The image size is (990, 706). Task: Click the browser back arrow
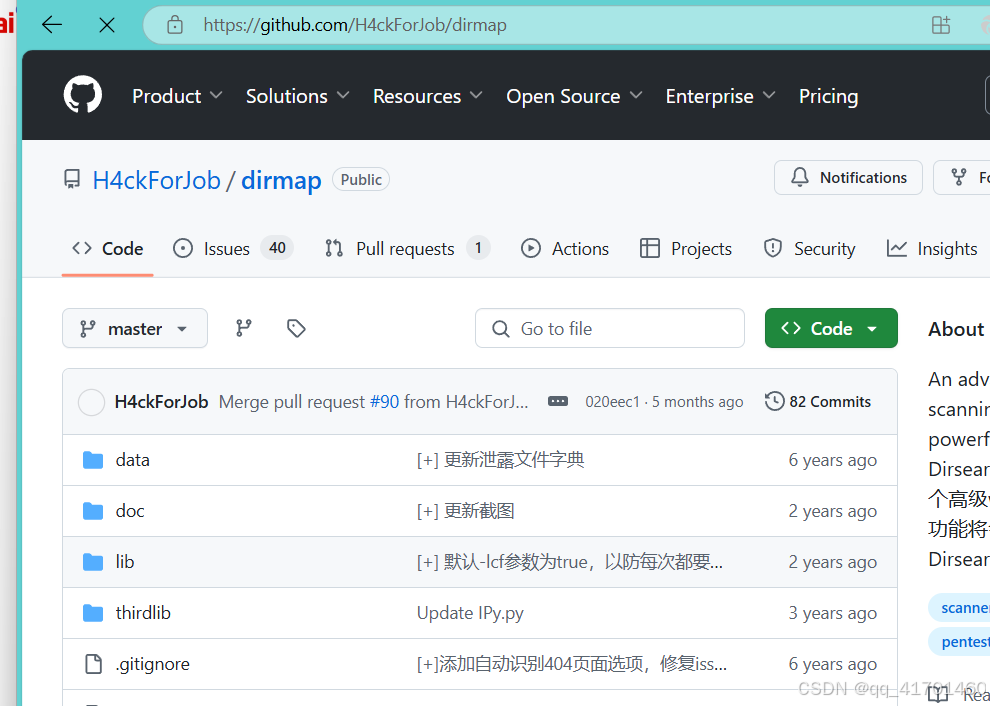[x=52, y=25]
